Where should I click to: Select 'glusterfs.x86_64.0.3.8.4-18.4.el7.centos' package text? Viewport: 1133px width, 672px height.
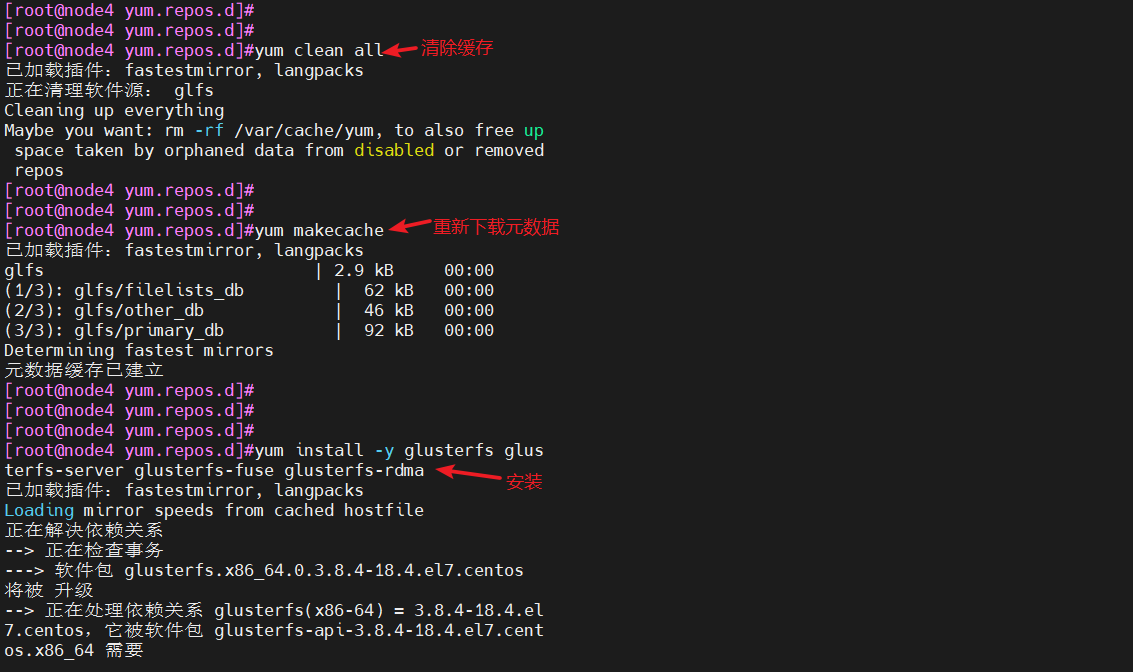(324, 570)
